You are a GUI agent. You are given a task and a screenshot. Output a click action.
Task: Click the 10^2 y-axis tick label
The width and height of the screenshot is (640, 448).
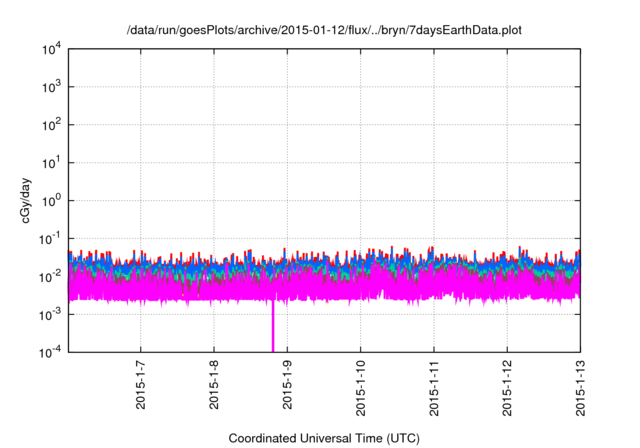(52, 125)
